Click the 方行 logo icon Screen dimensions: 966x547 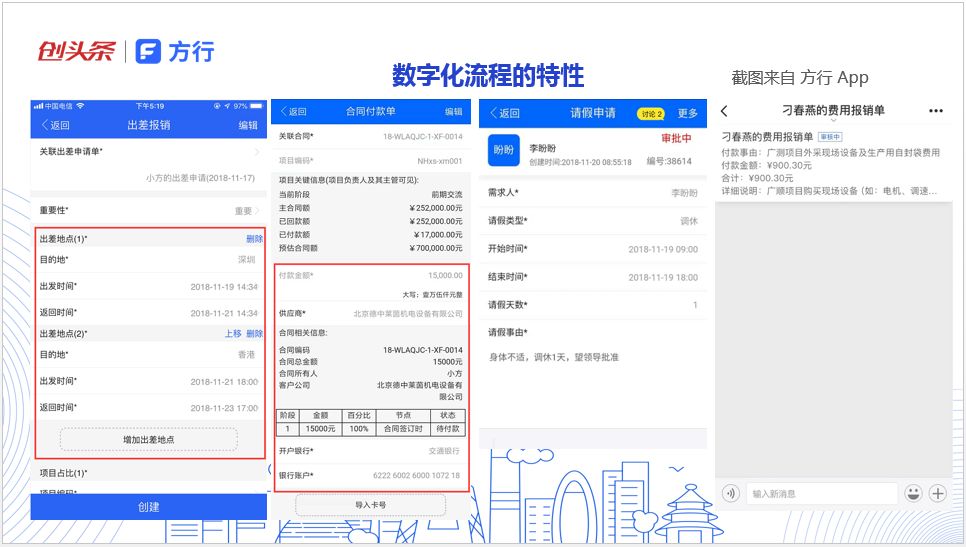148,52
